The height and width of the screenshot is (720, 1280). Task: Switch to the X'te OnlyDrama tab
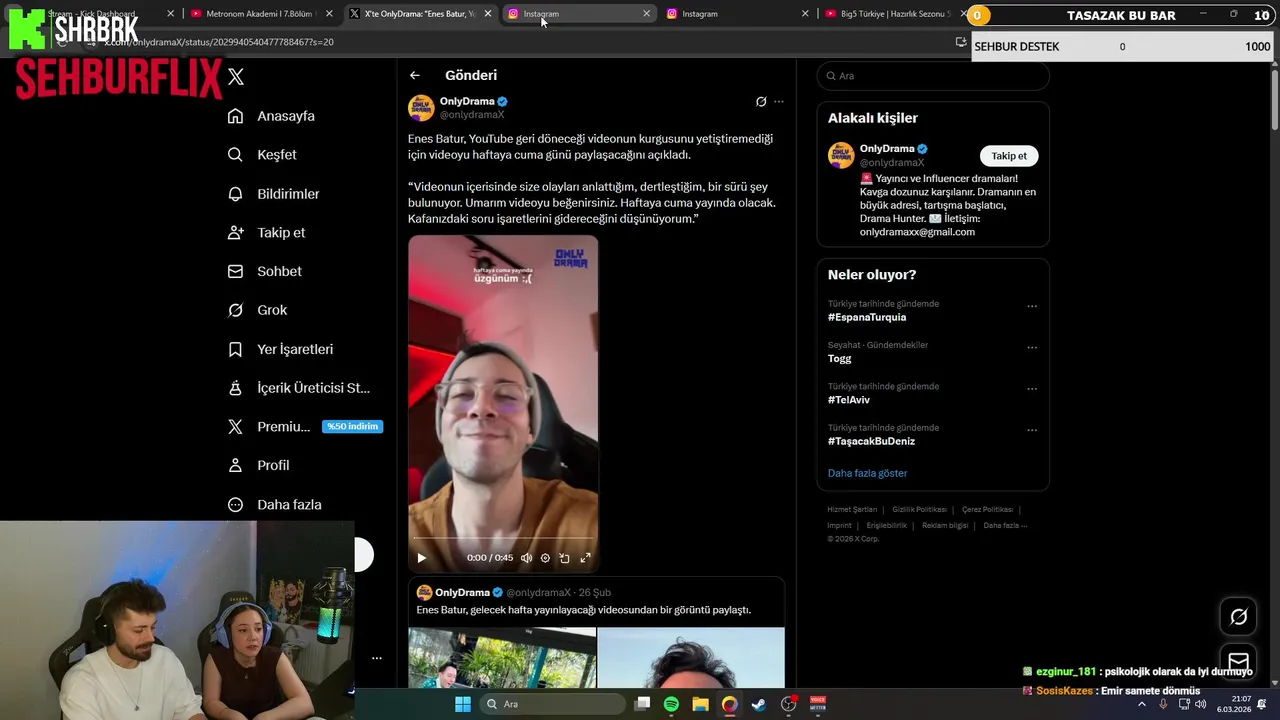click(x=418, y=14)
